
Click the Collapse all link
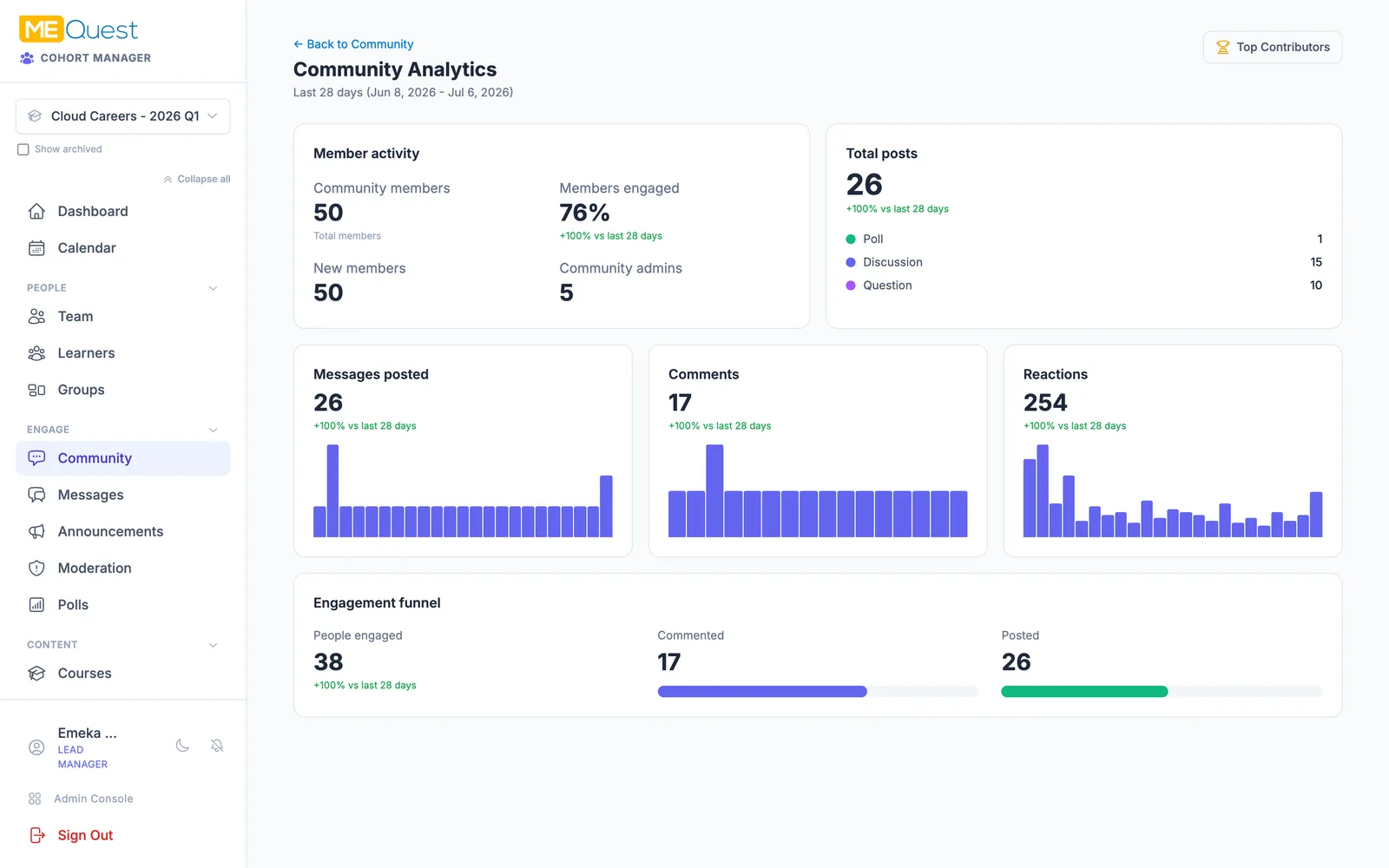197,180
